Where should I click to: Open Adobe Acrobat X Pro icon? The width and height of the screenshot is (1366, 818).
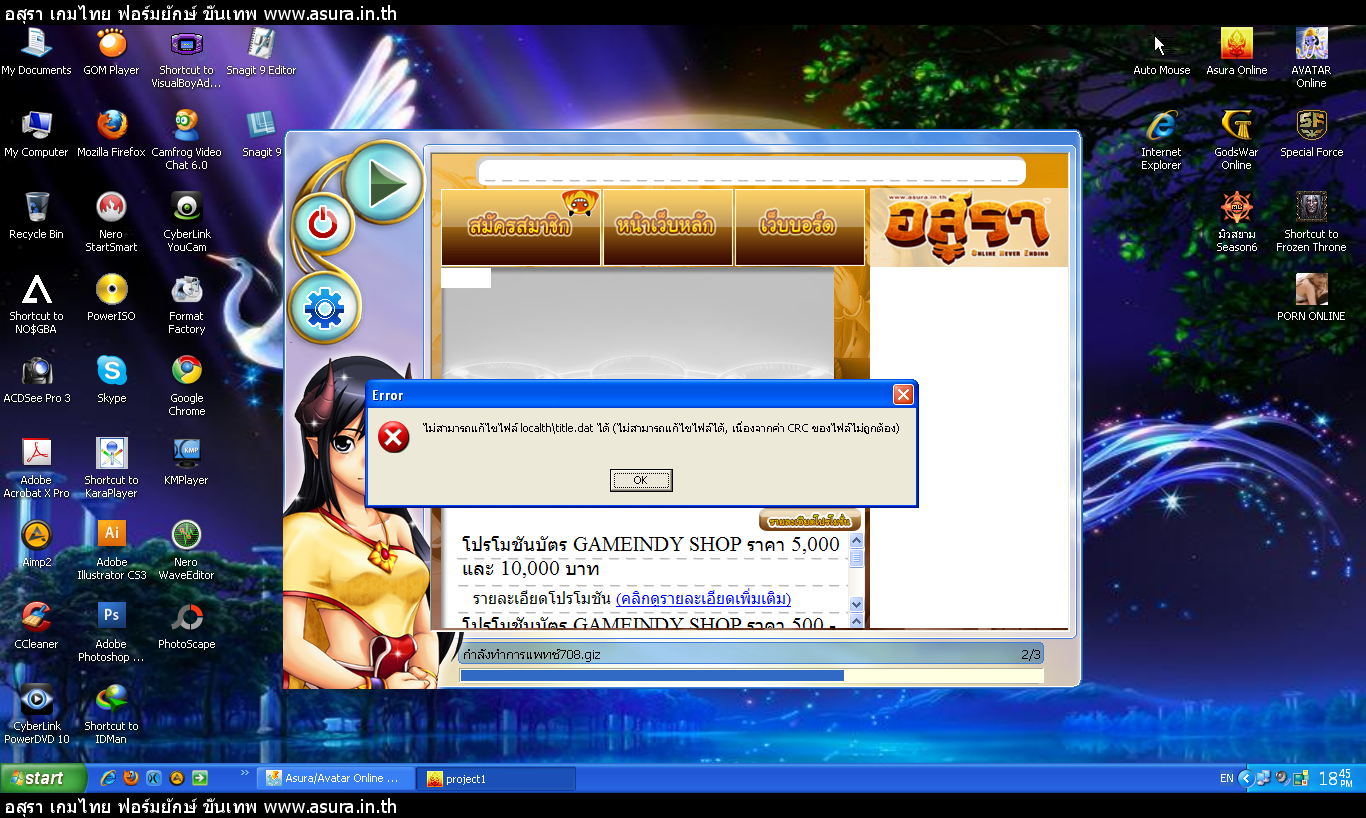point(37,468)
